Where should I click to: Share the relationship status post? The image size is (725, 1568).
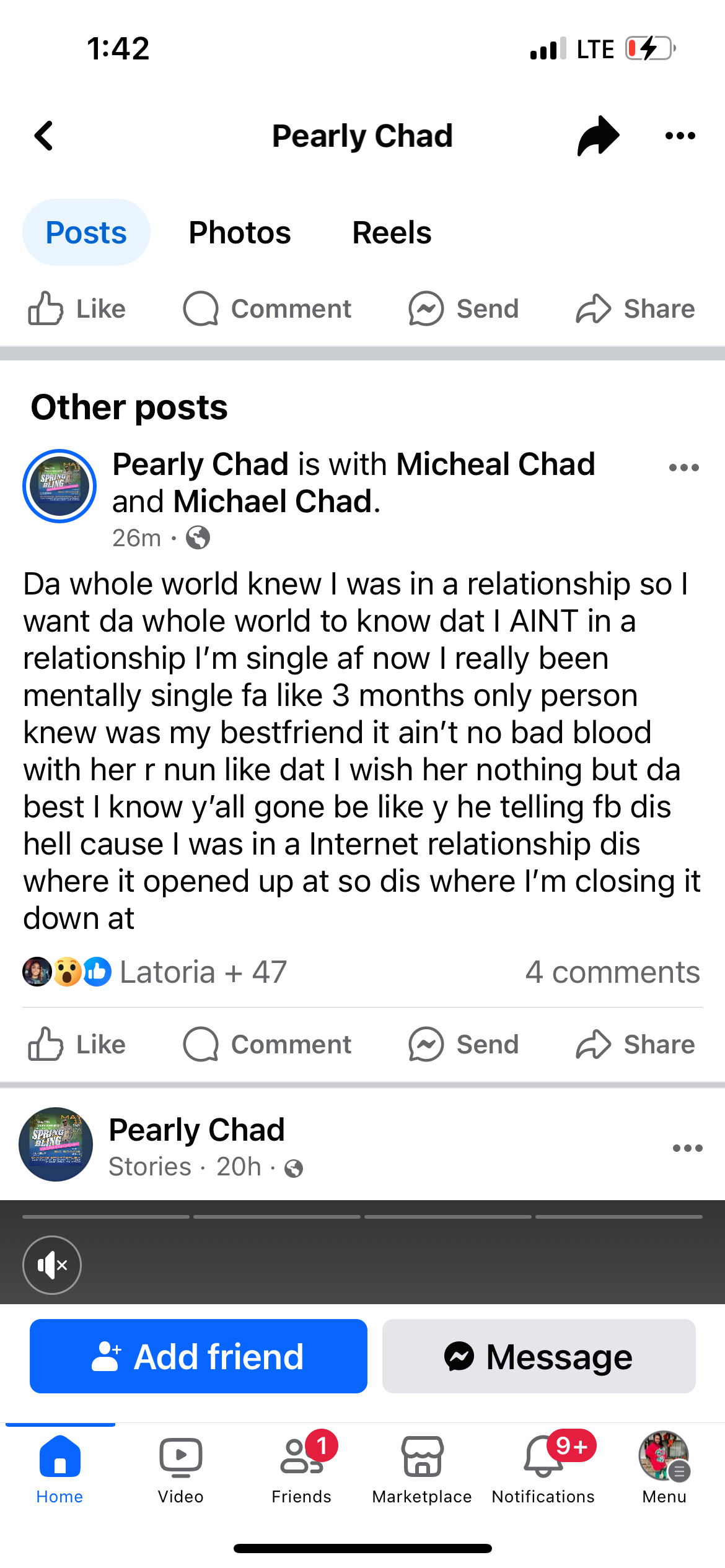pos(635,1045)
